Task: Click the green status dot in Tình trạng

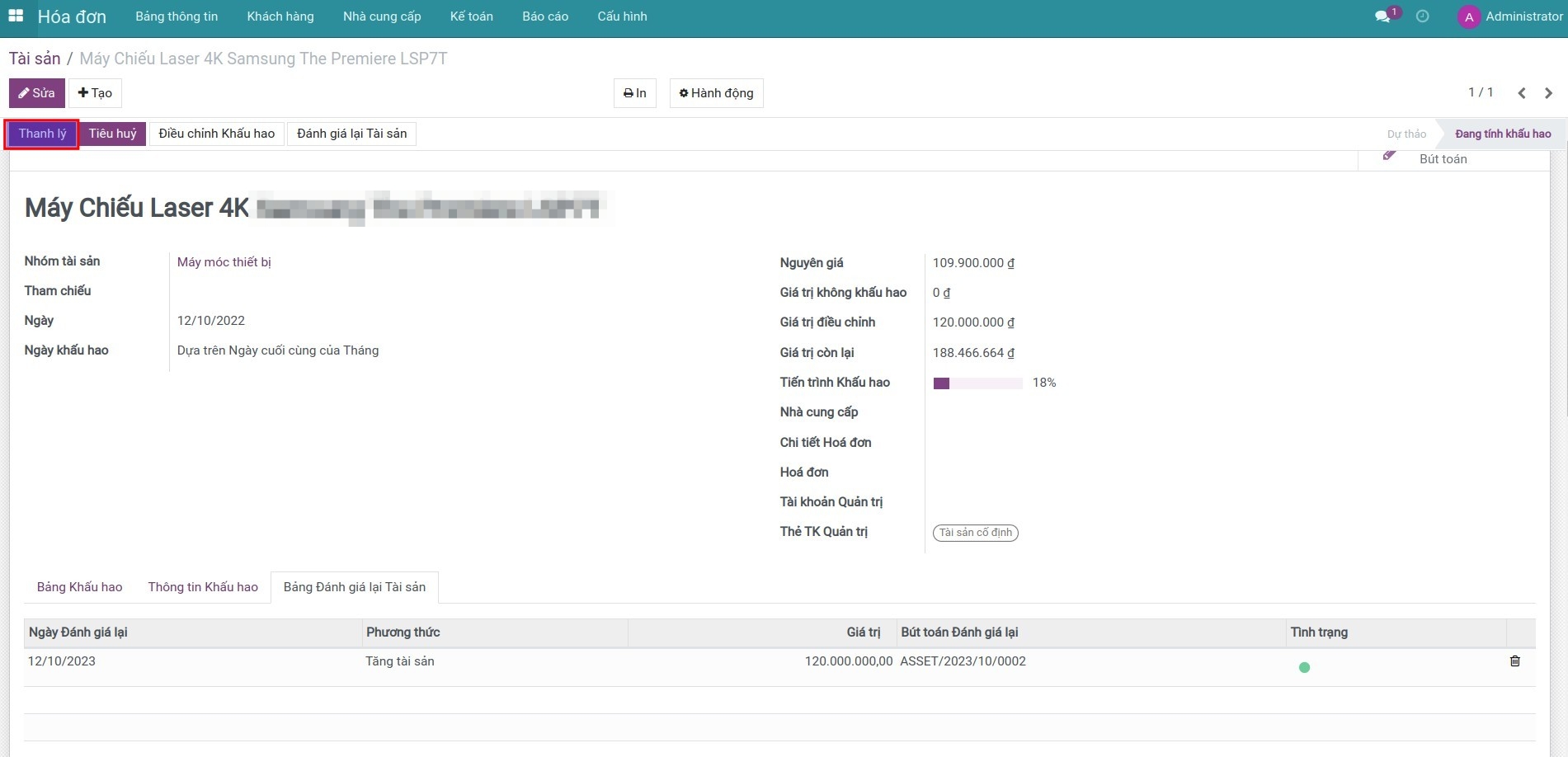Action: pos(1304,667)
